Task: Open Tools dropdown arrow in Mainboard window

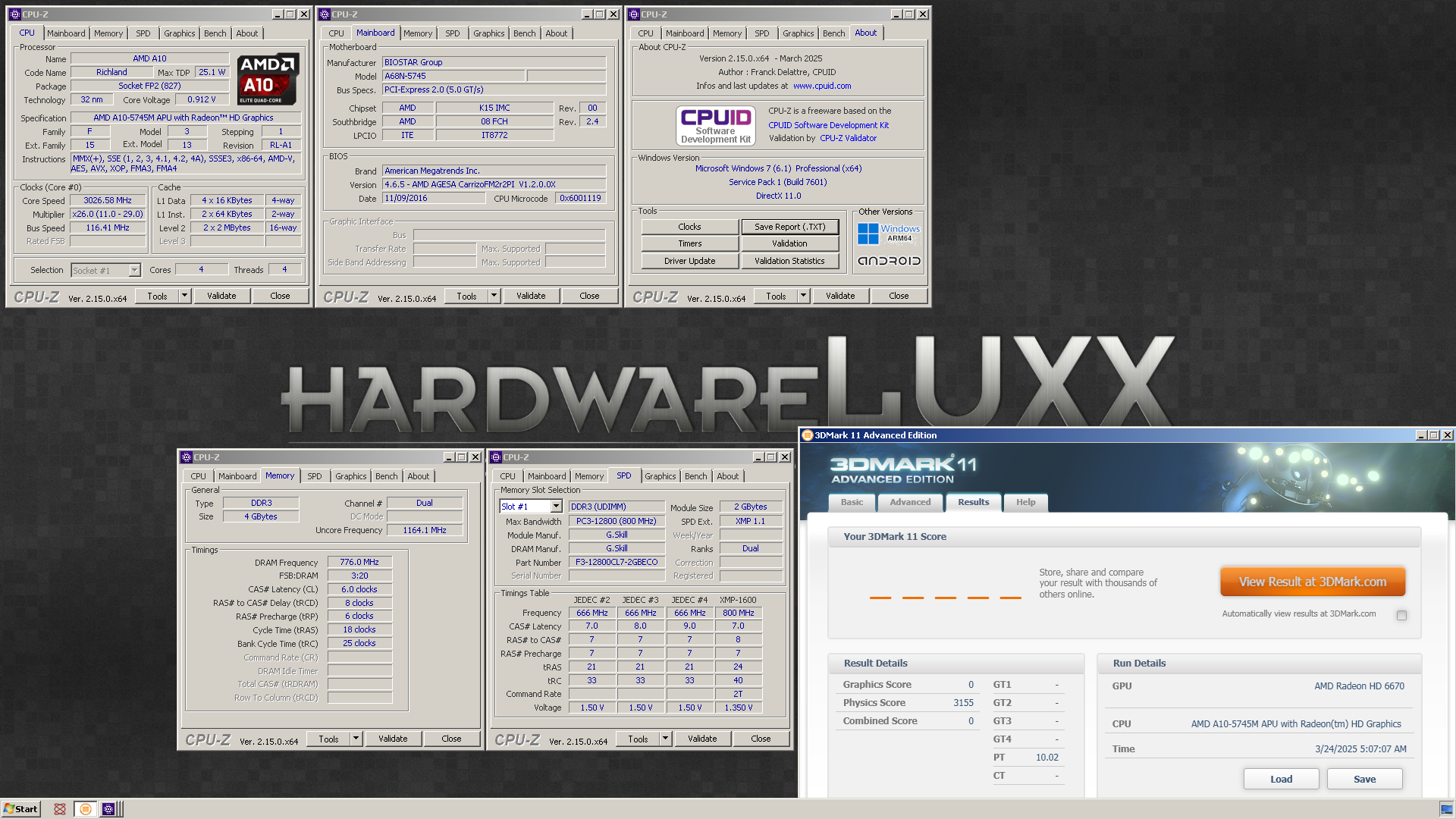Action: [x=494, y=296]
